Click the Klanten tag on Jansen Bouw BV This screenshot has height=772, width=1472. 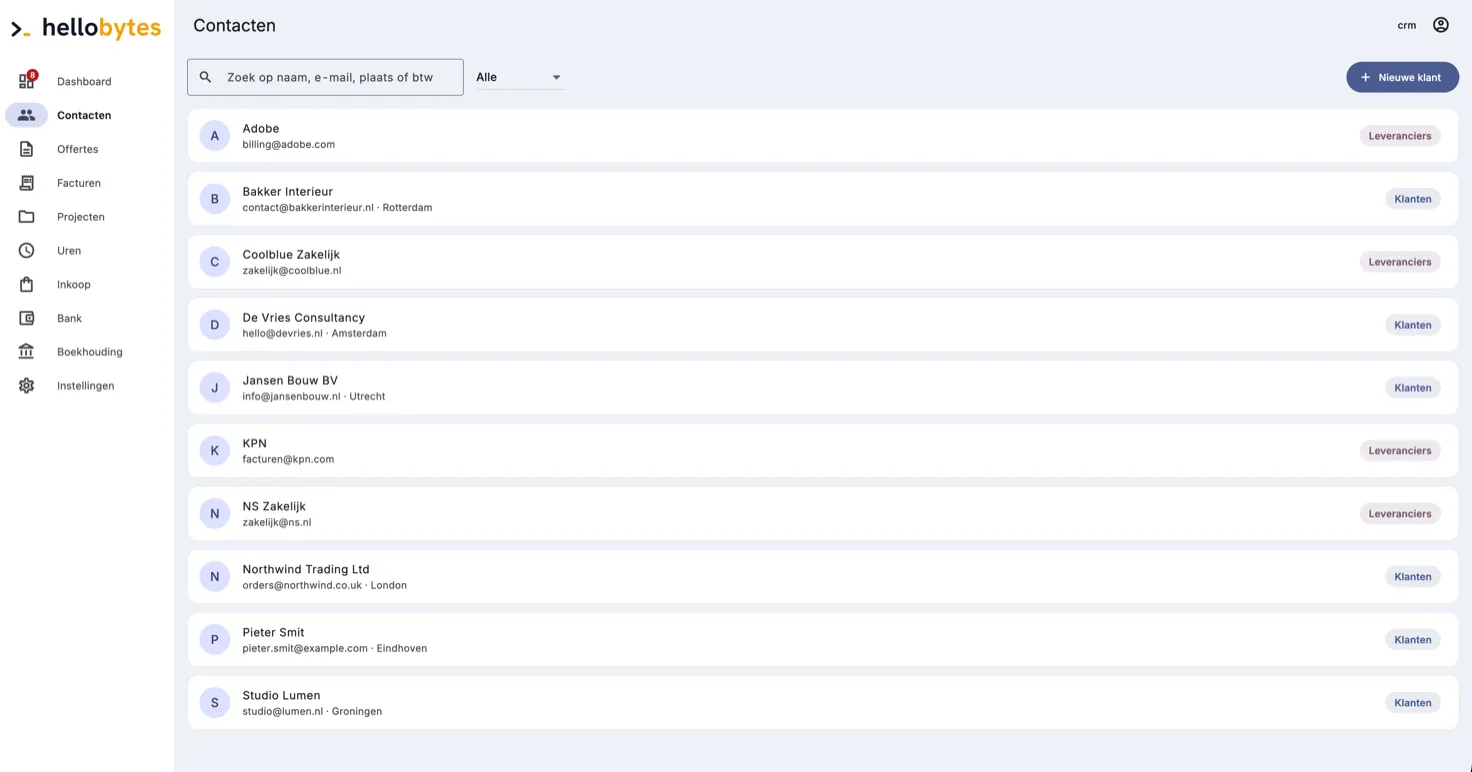1413,388
